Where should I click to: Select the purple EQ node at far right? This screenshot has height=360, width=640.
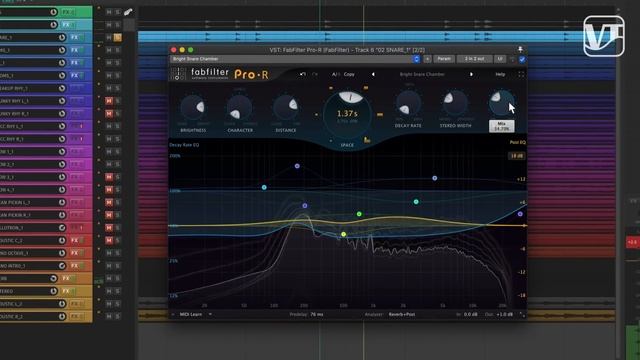pos(520,214)
